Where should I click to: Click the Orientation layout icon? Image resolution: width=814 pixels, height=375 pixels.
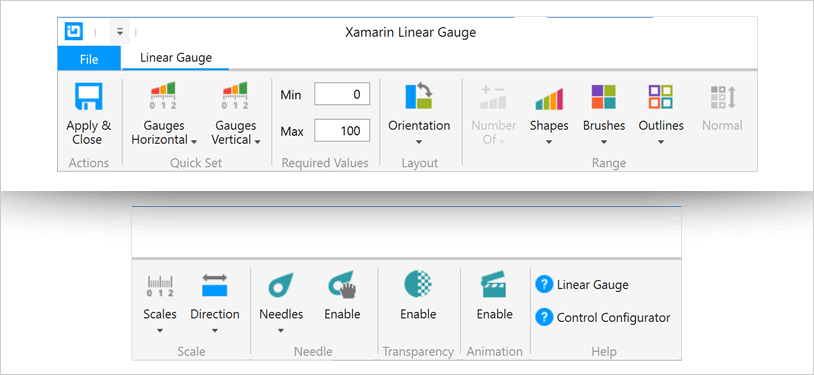click(419, 96)
